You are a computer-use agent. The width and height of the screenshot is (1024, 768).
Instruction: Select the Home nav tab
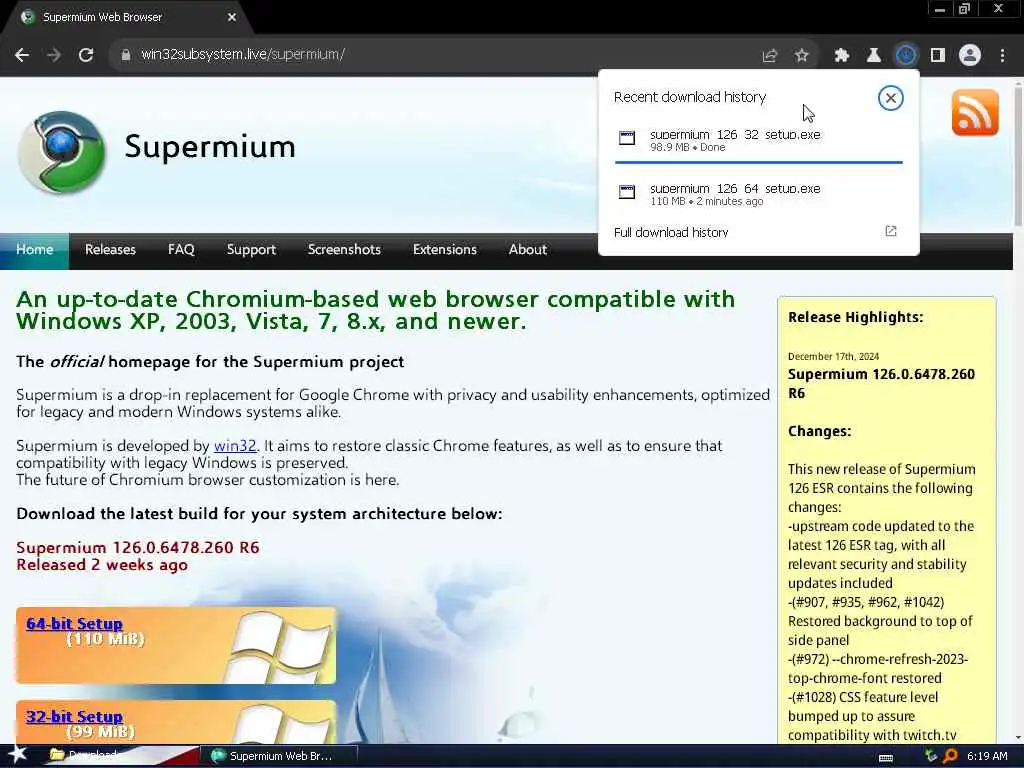tap(35, 250)
